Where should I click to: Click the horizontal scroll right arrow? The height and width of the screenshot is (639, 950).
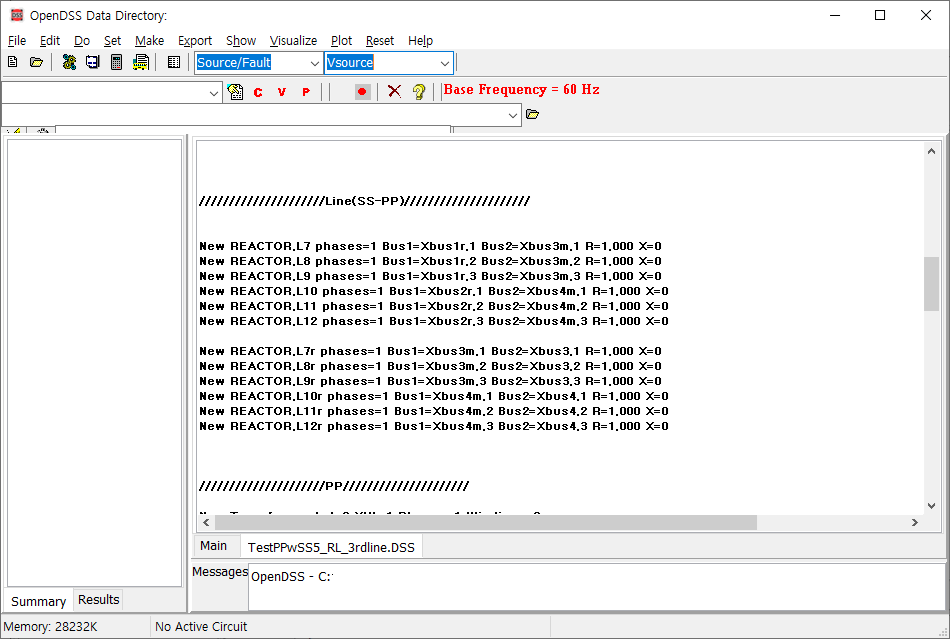[x=915, y=522]
